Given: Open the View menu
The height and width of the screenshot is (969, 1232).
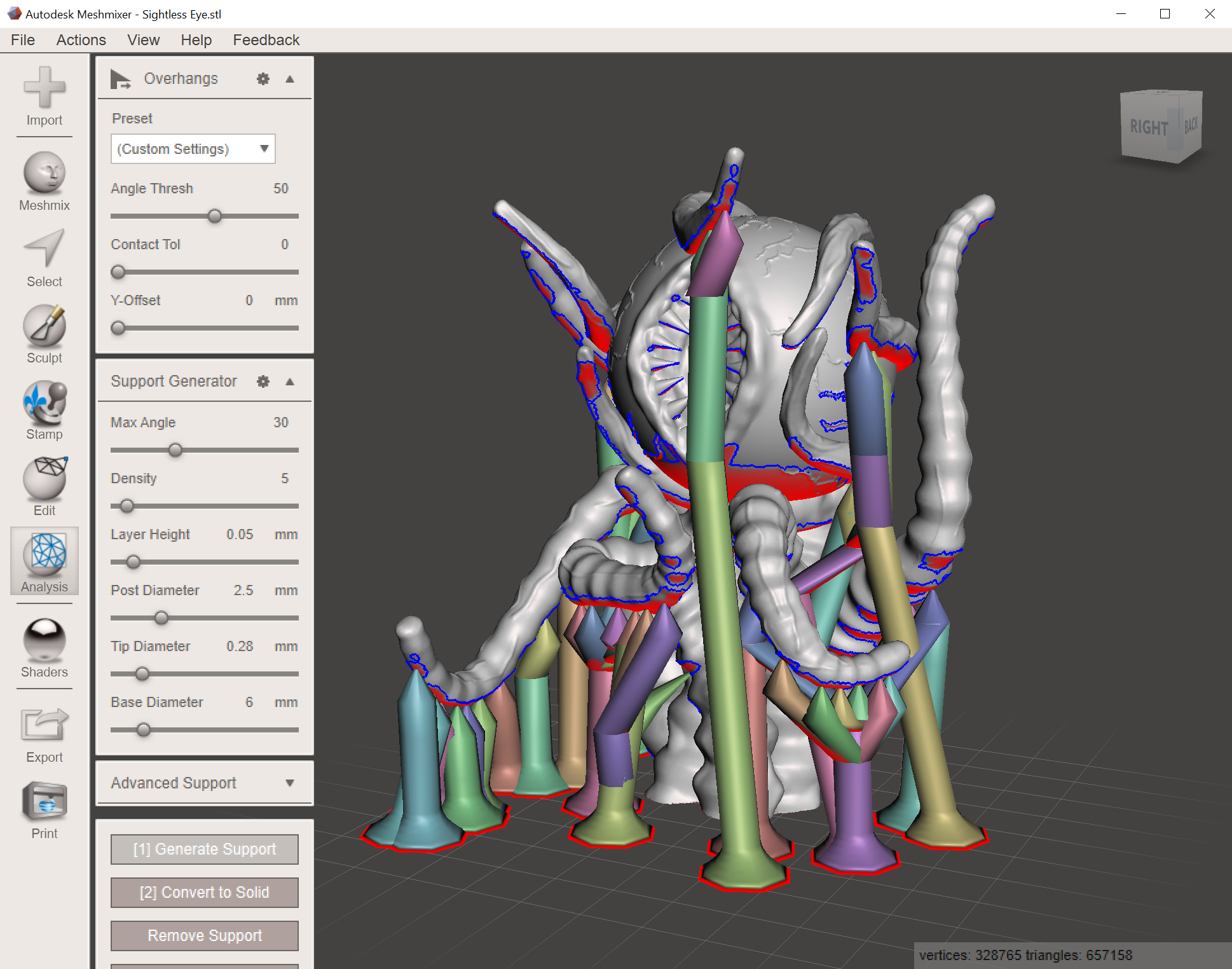Looking at the screenshot, I should tap(144, 40).
